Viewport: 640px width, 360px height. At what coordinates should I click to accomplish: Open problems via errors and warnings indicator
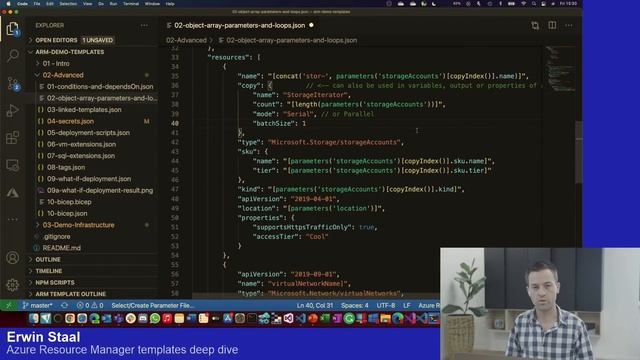tap(90, 305)
